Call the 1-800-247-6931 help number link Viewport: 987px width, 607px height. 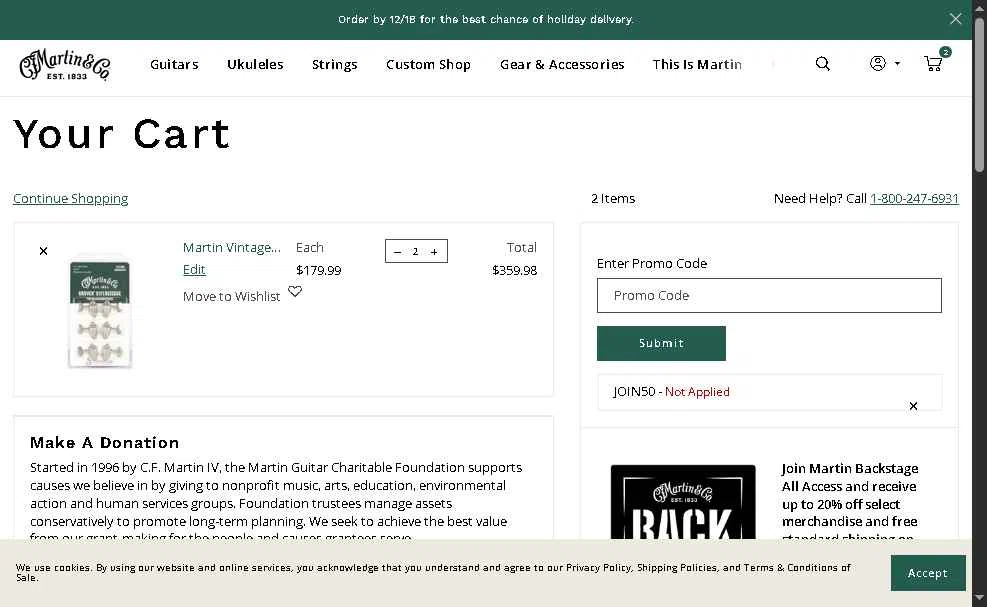click(914, 198)
